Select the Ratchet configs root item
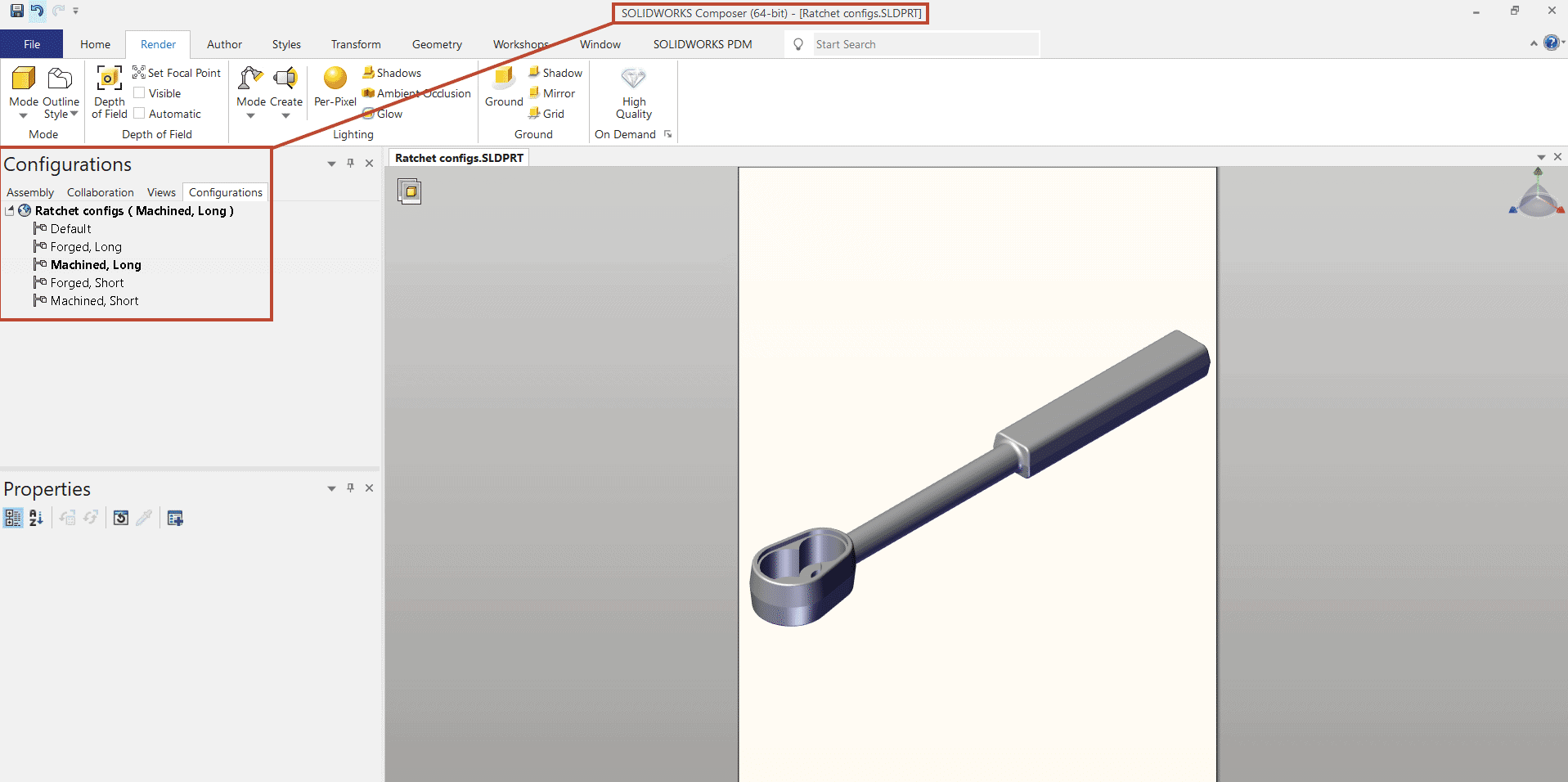Screen dimensions: 1568x782 tap(134, 211)
